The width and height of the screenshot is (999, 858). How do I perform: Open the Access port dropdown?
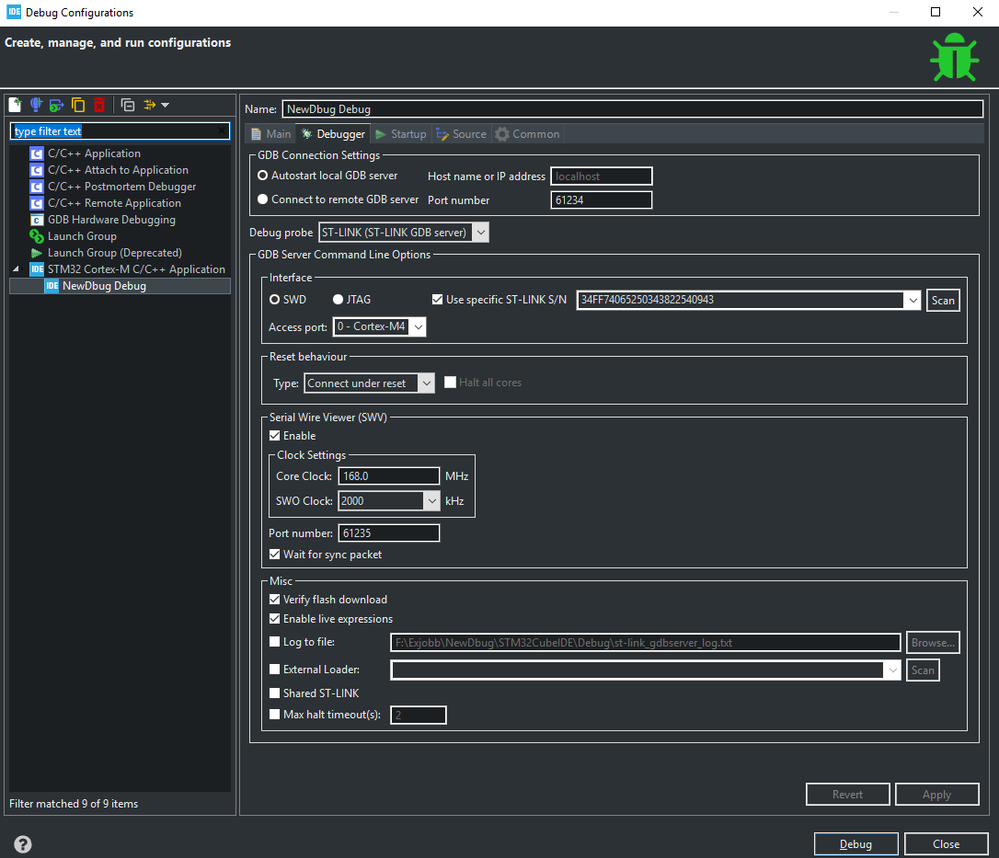point(418,327)
